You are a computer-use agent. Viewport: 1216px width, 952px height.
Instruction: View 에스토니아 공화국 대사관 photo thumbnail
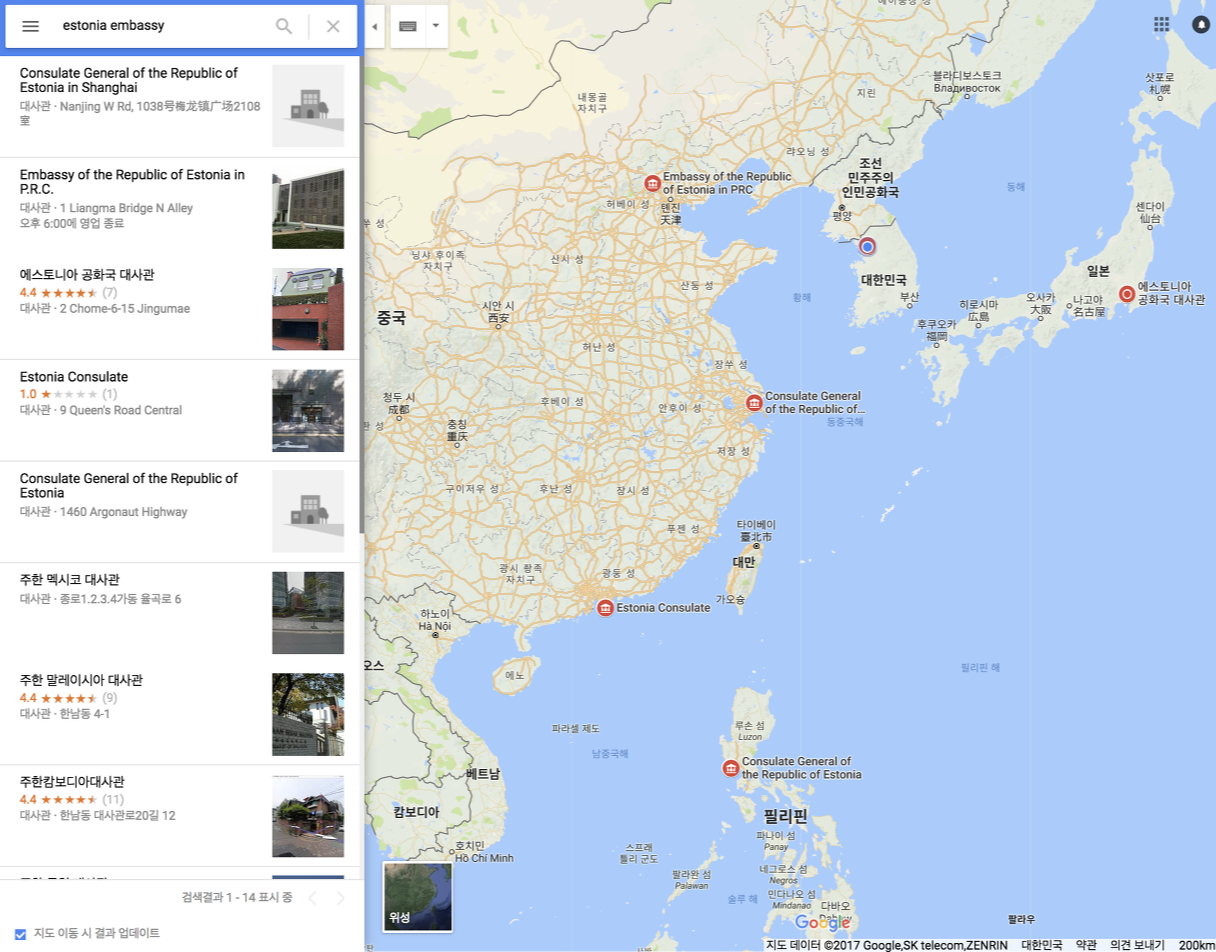(308, 309)
